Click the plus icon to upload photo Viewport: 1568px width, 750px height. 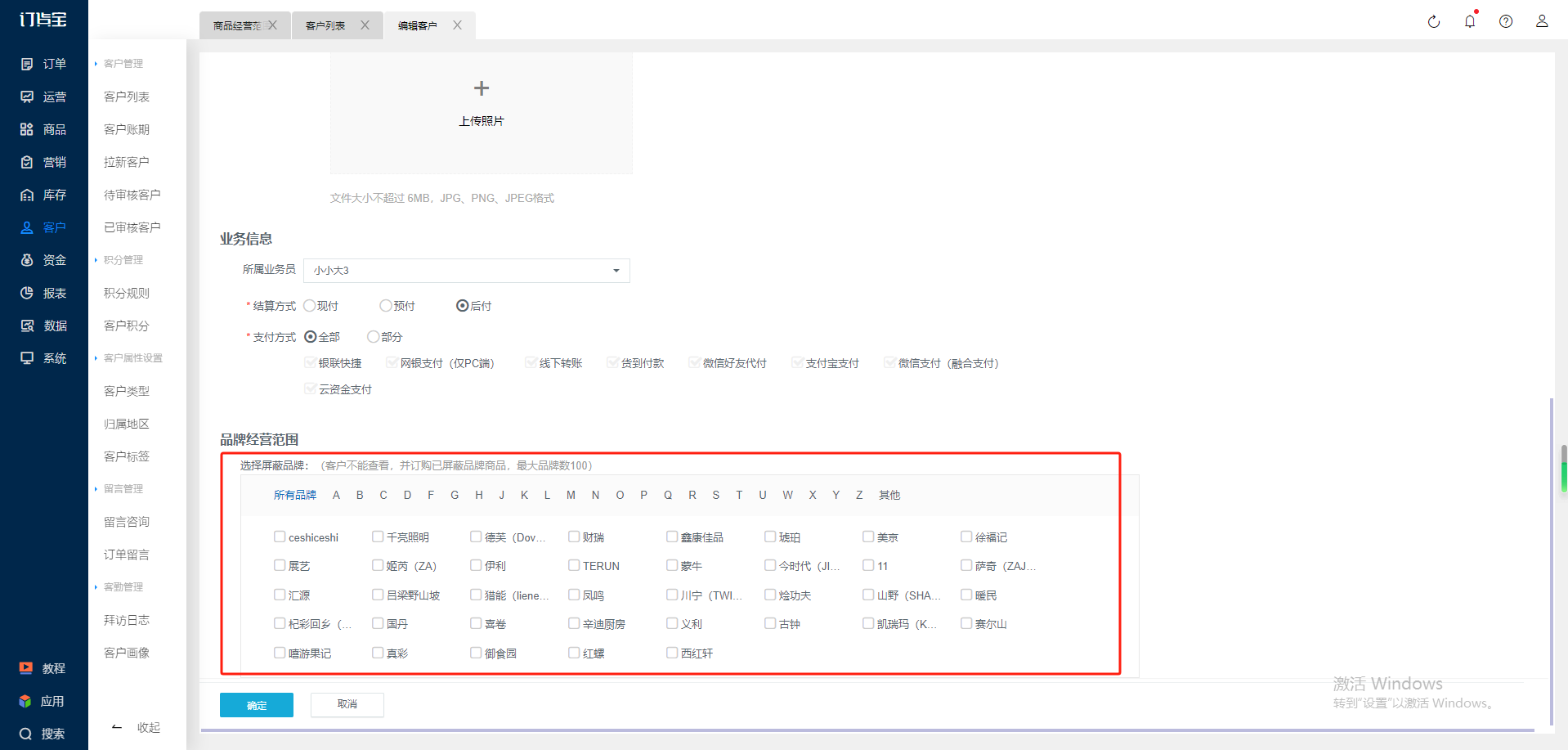(x=481, y=88)
